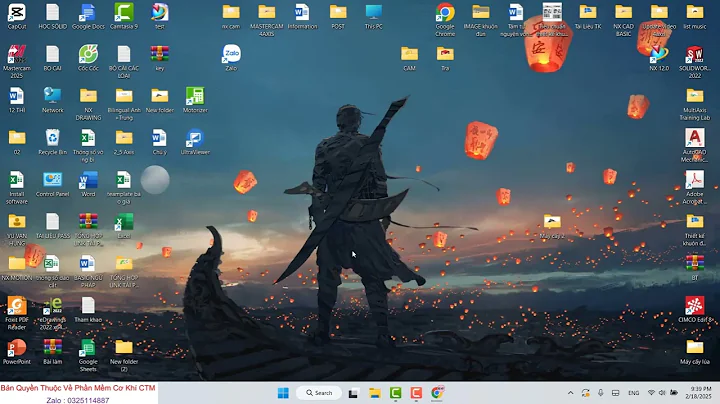The height and width of the screenshot is (404, 720).
Task: Open Google Chrome desktop shortcut
Action: point(445,20)
